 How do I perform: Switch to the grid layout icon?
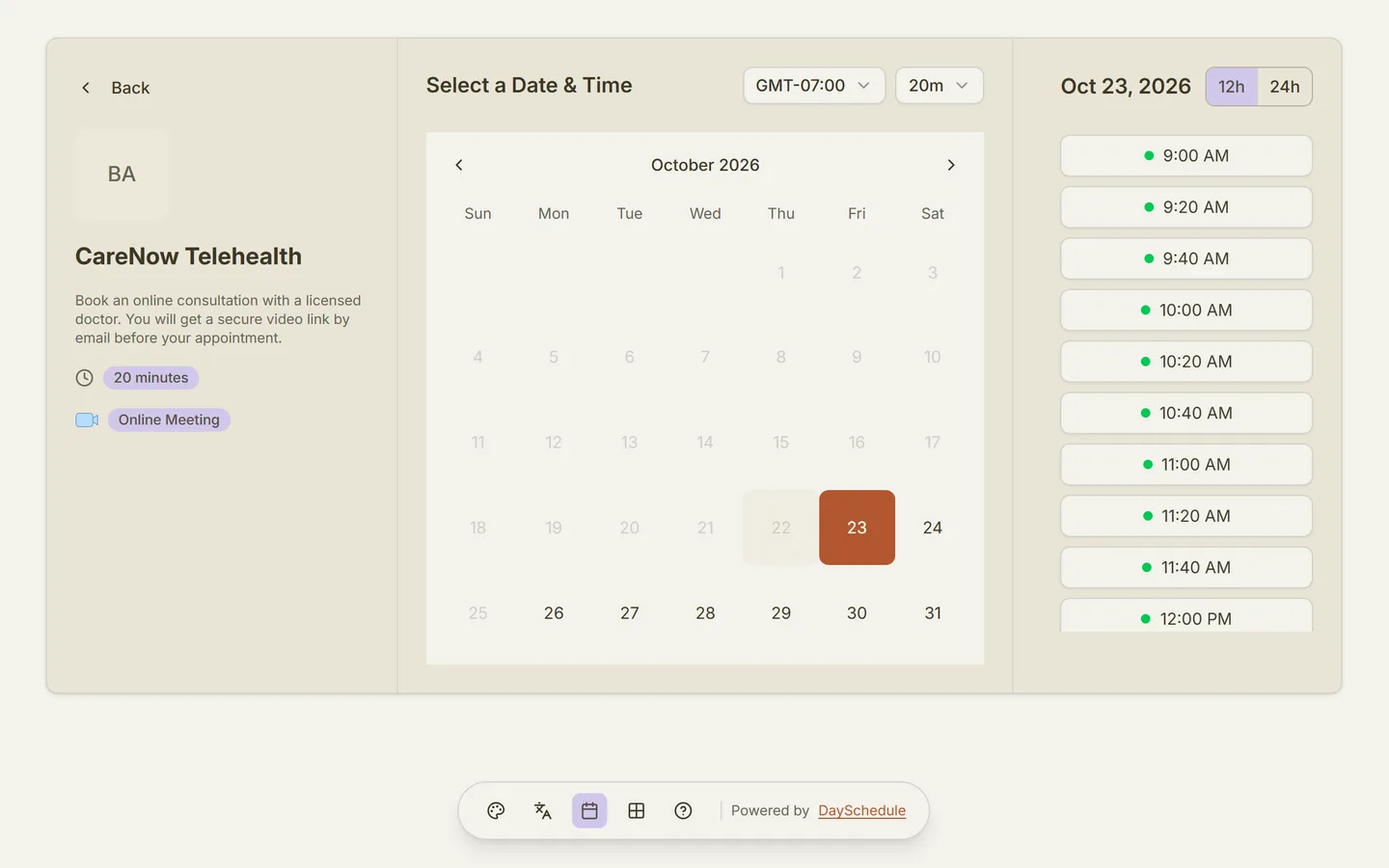[x=637, y=811]
